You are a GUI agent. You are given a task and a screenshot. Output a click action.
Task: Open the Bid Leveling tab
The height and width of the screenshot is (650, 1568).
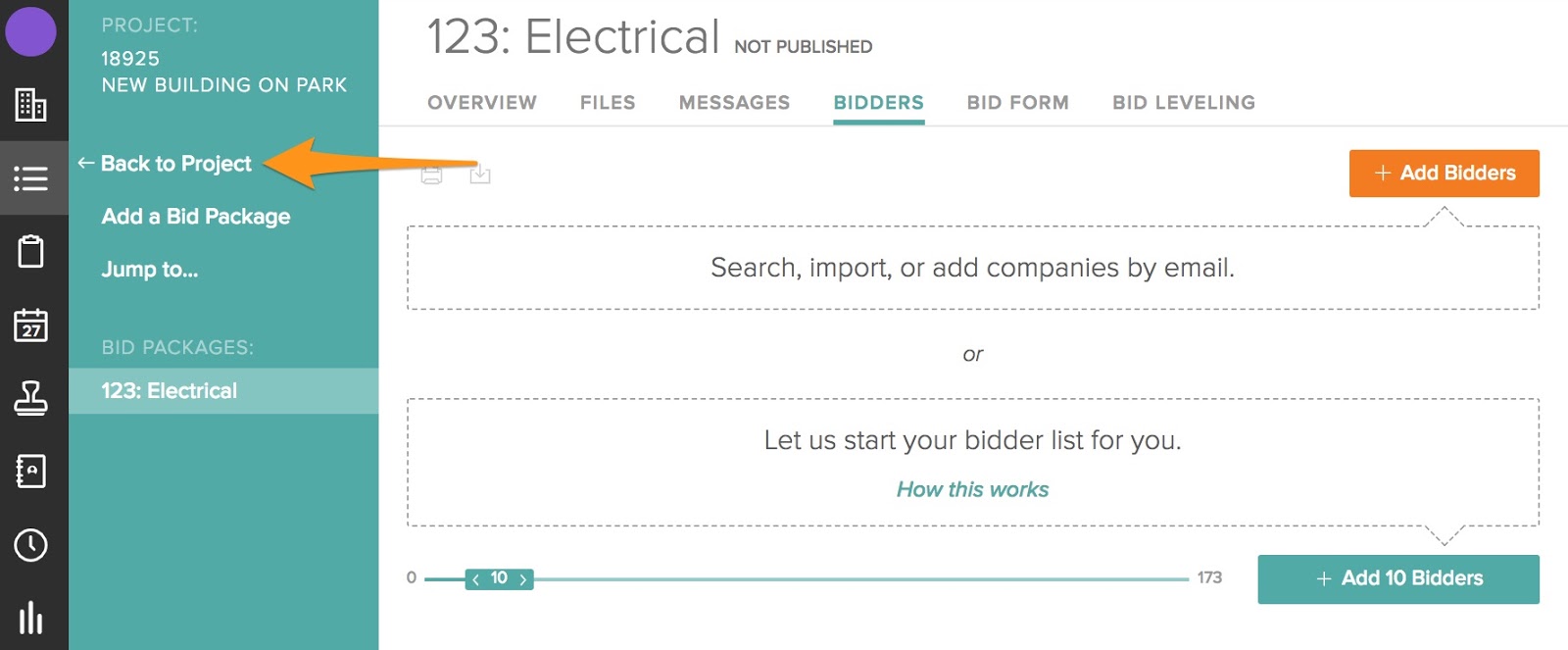tap(1183, 103)
